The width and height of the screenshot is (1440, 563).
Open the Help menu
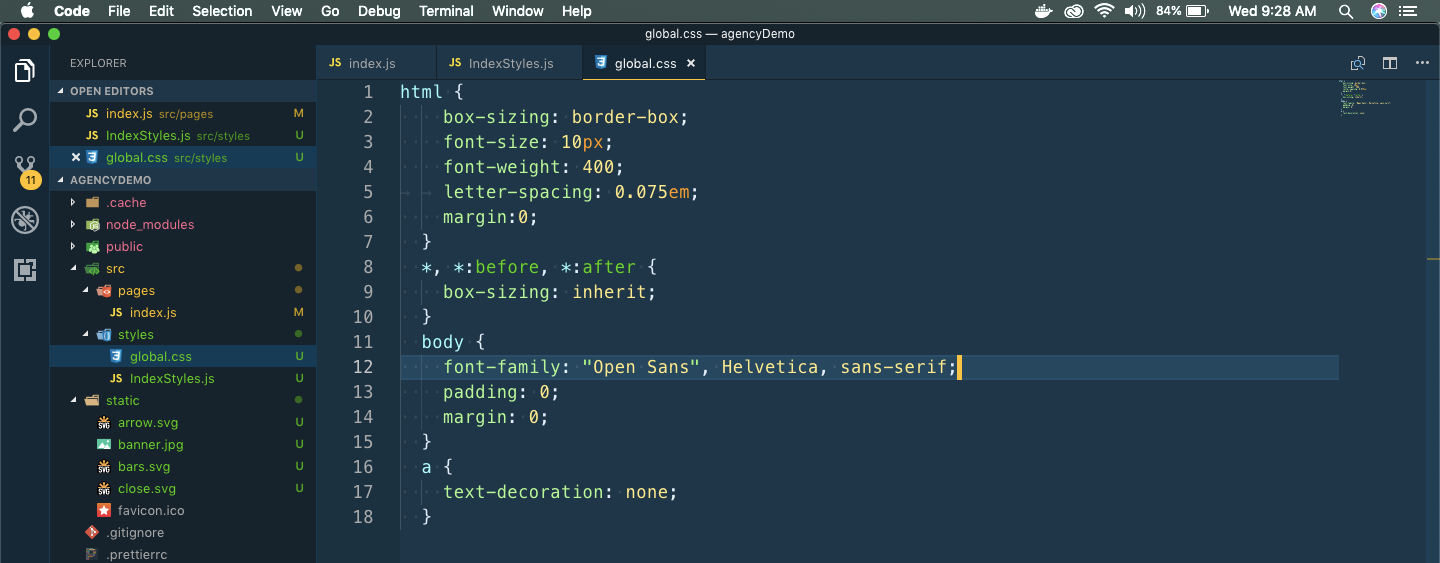click(x=577, y=11)
